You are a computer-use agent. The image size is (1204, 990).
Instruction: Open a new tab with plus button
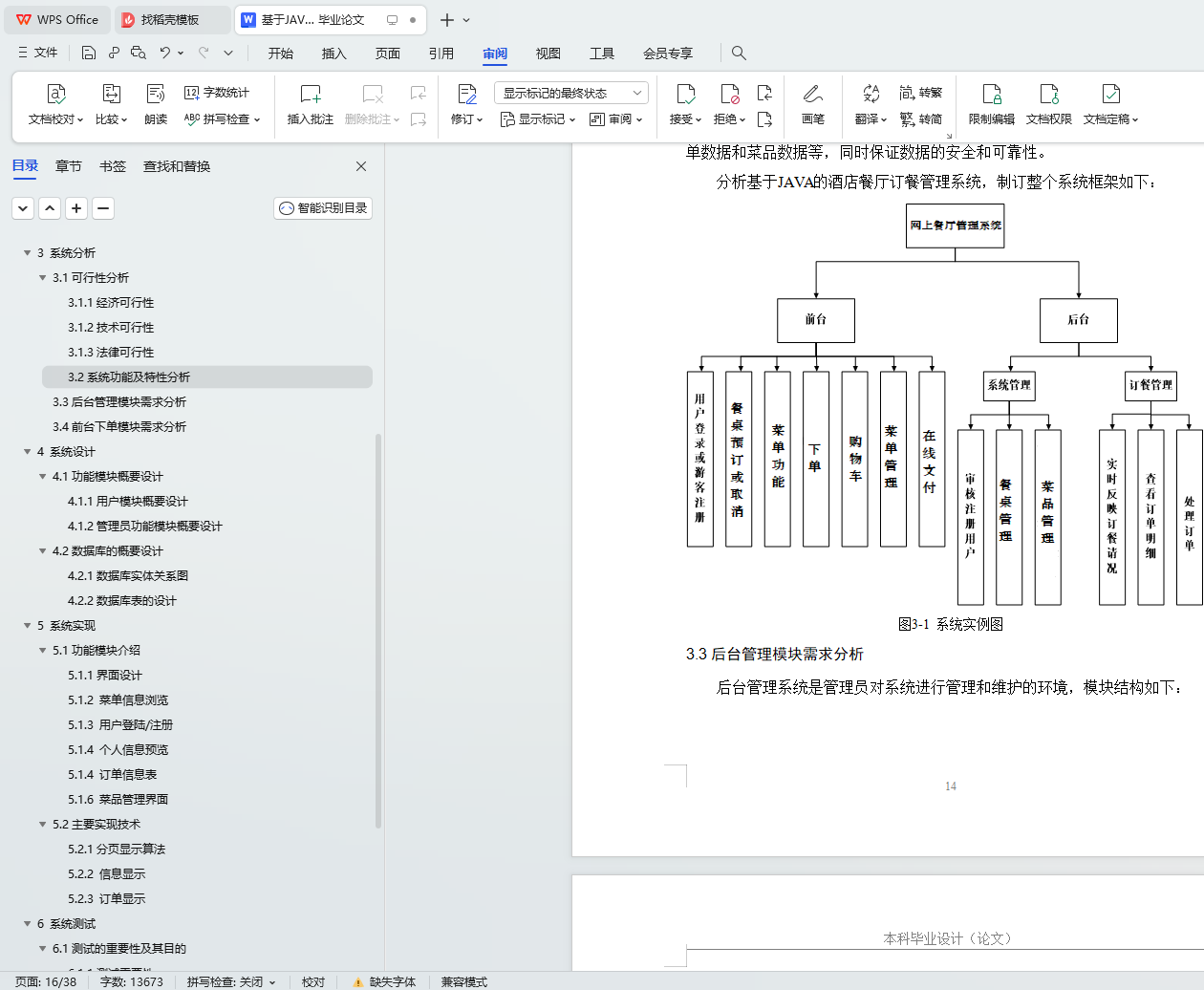coord(446,19)
